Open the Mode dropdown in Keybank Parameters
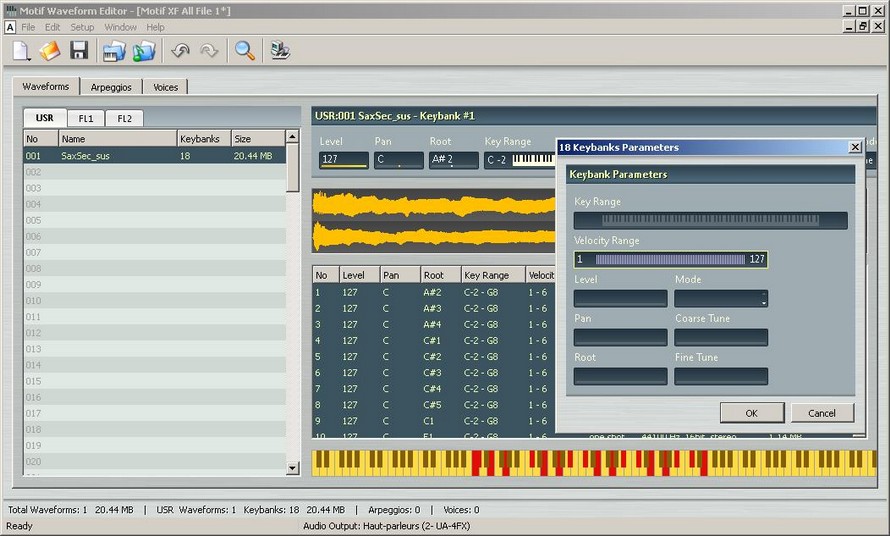Viewport: 890px width, 536px height. [721, 299]
